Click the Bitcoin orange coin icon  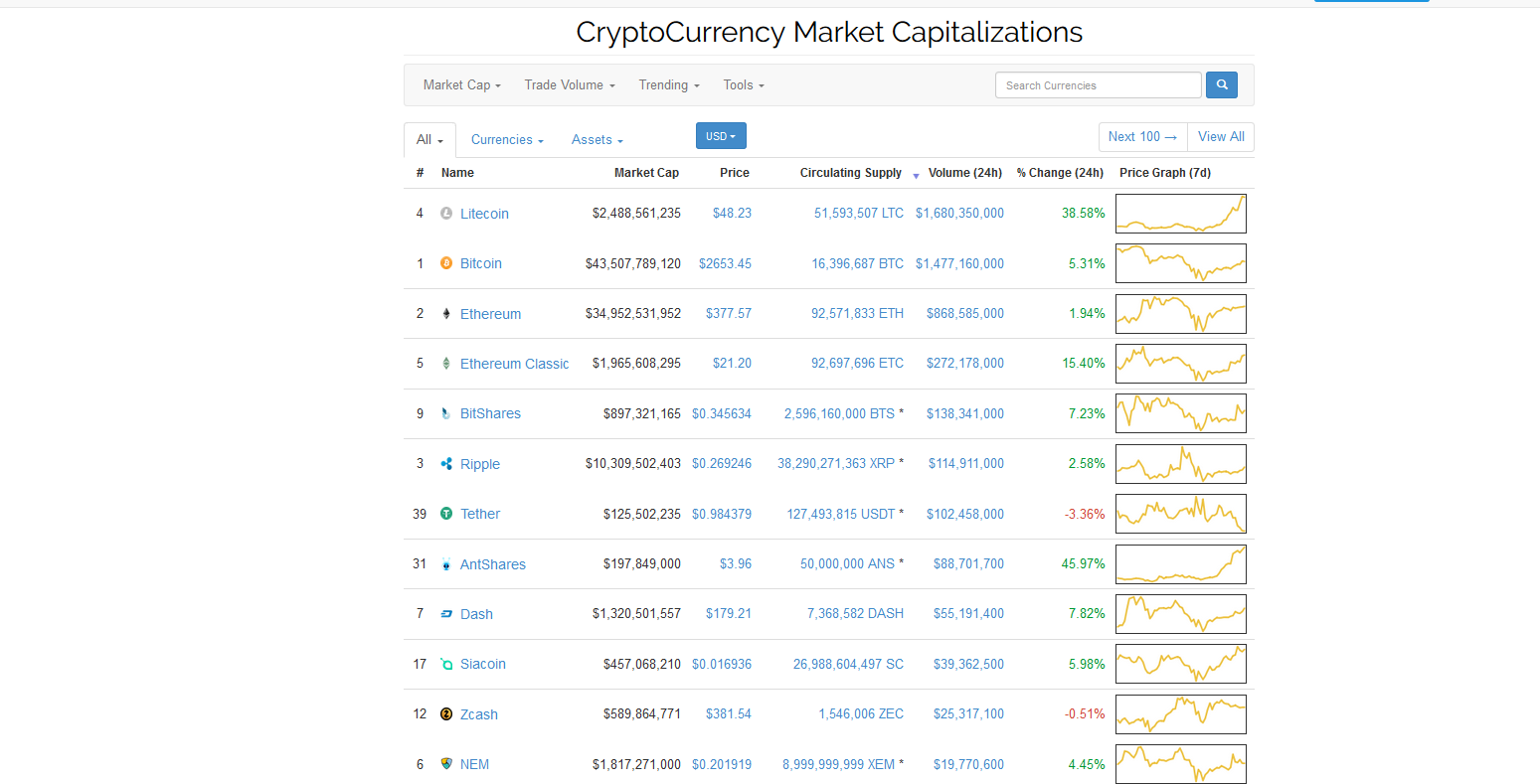click(x=446, y=263)
